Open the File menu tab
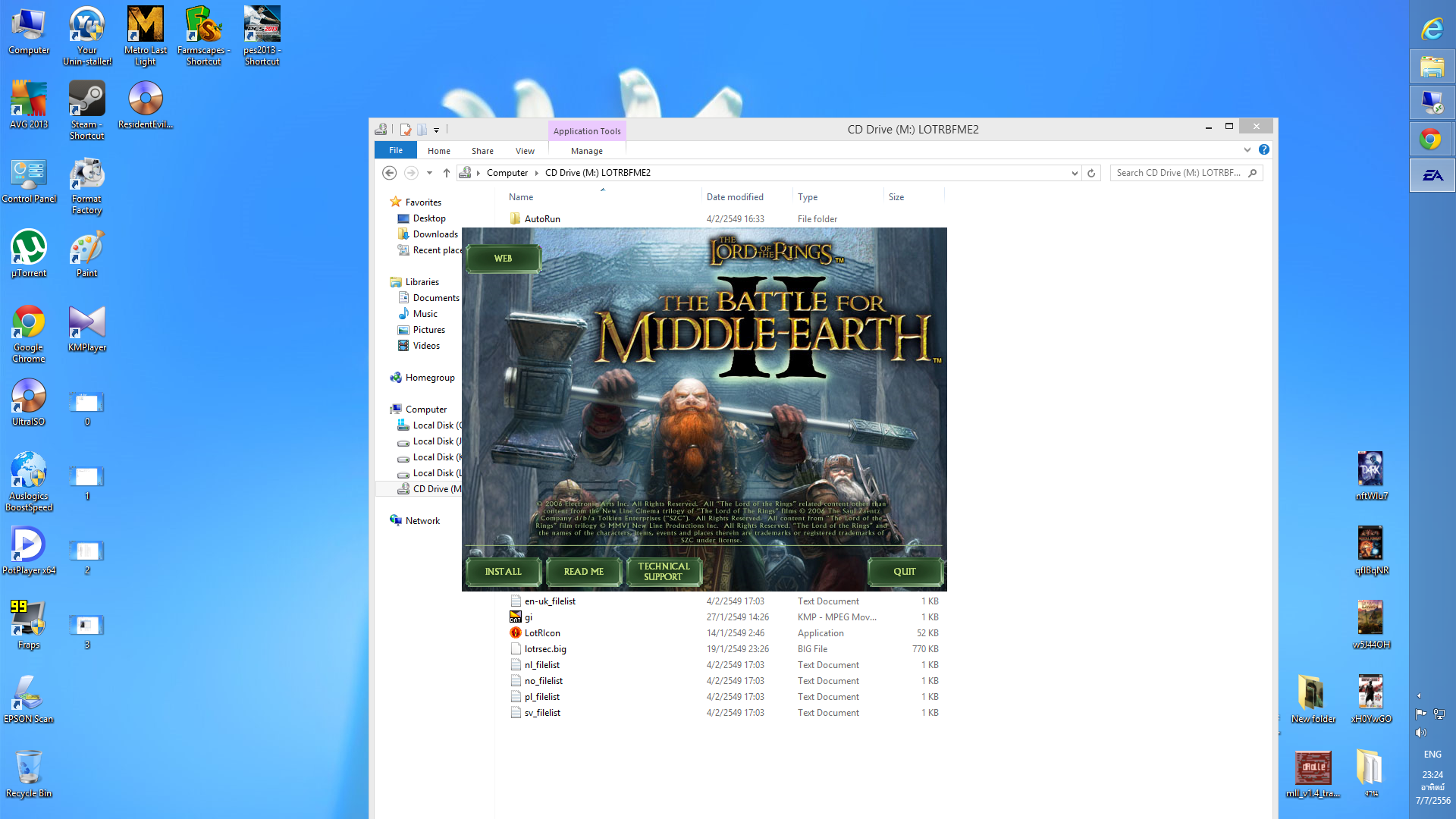1456x819 pixels. (395, 151)
